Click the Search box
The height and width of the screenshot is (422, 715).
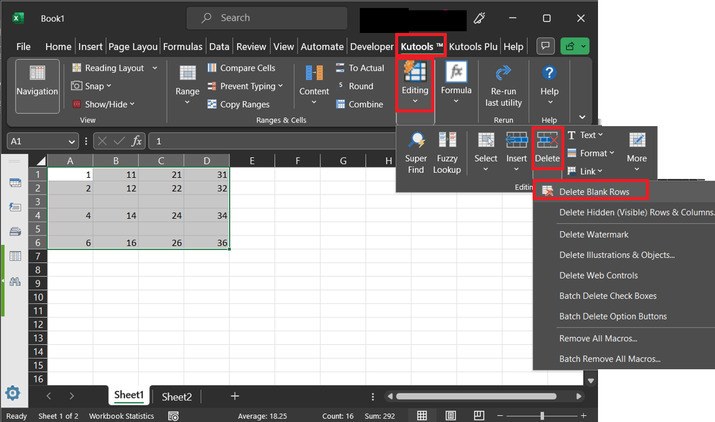coord(267,18)
